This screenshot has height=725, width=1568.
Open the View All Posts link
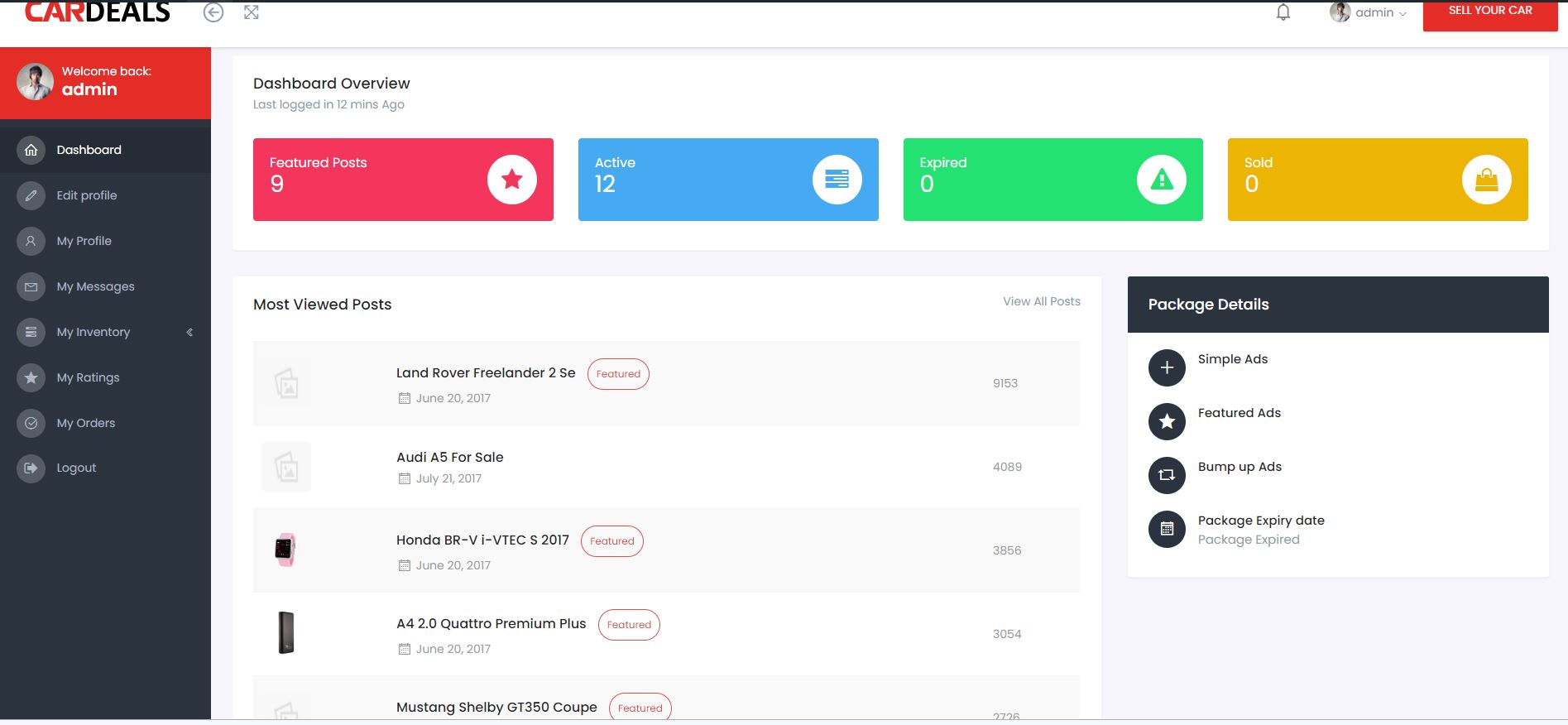[x=1041, y=301]
